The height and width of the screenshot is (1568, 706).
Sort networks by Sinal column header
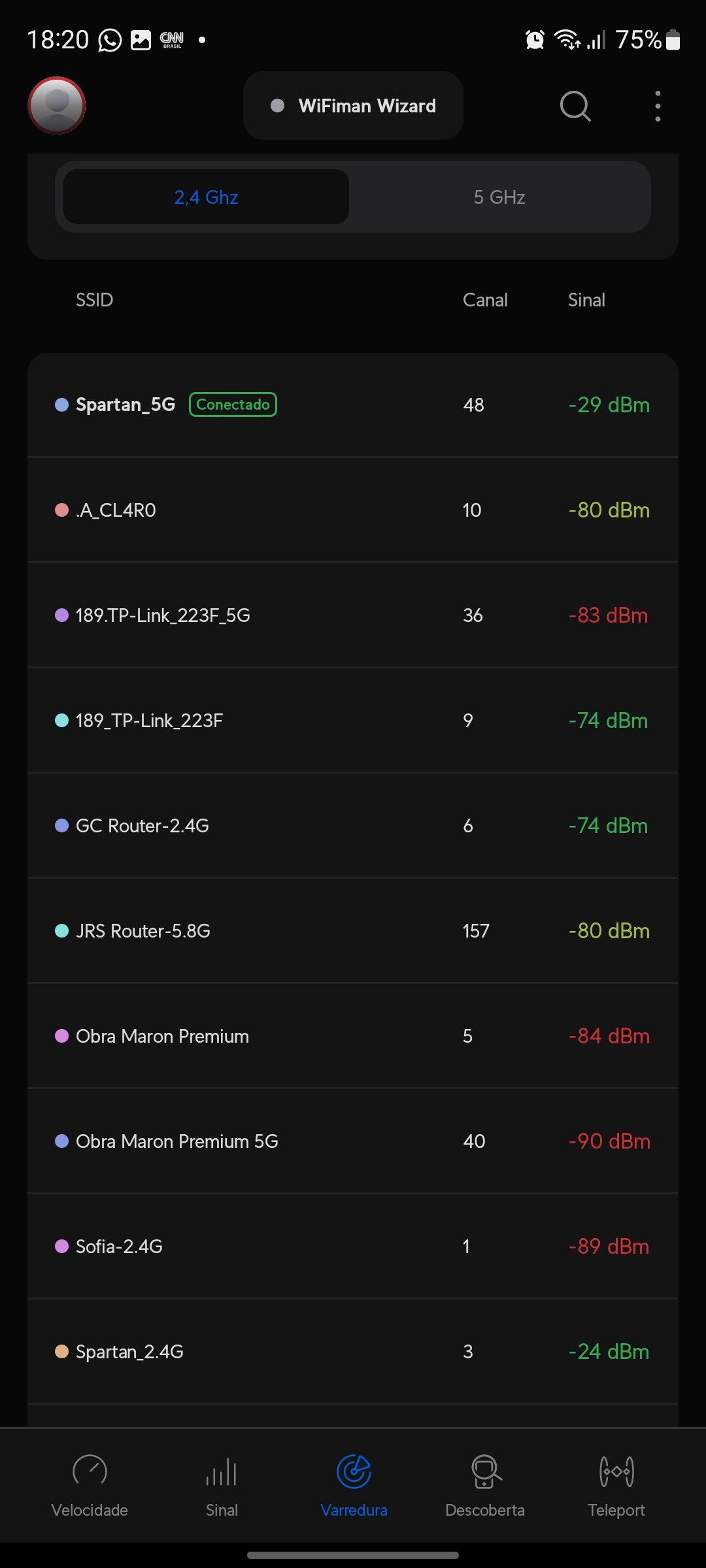(586, 300)
